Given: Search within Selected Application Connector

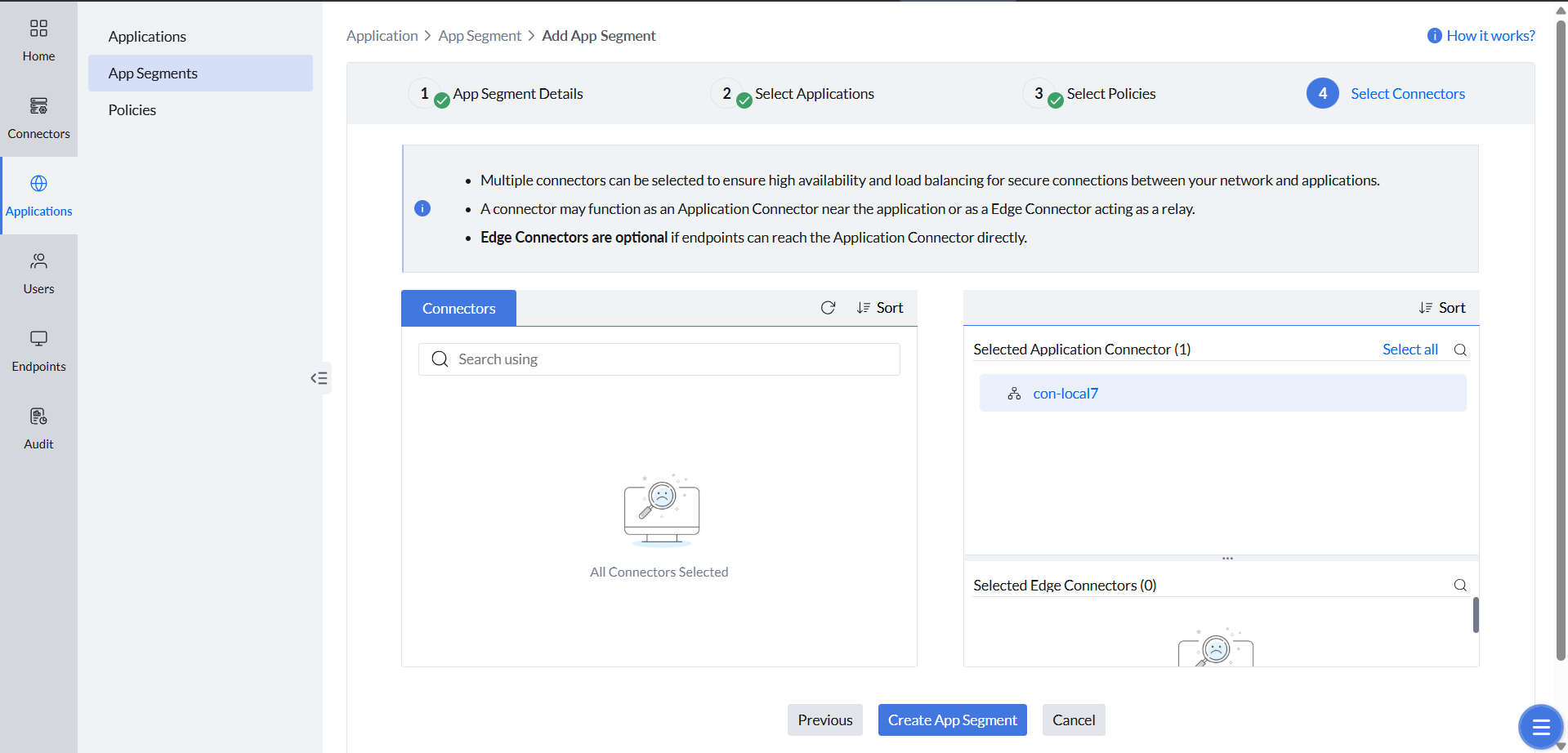Looking at the screenshot, I should coord(1460,350).
